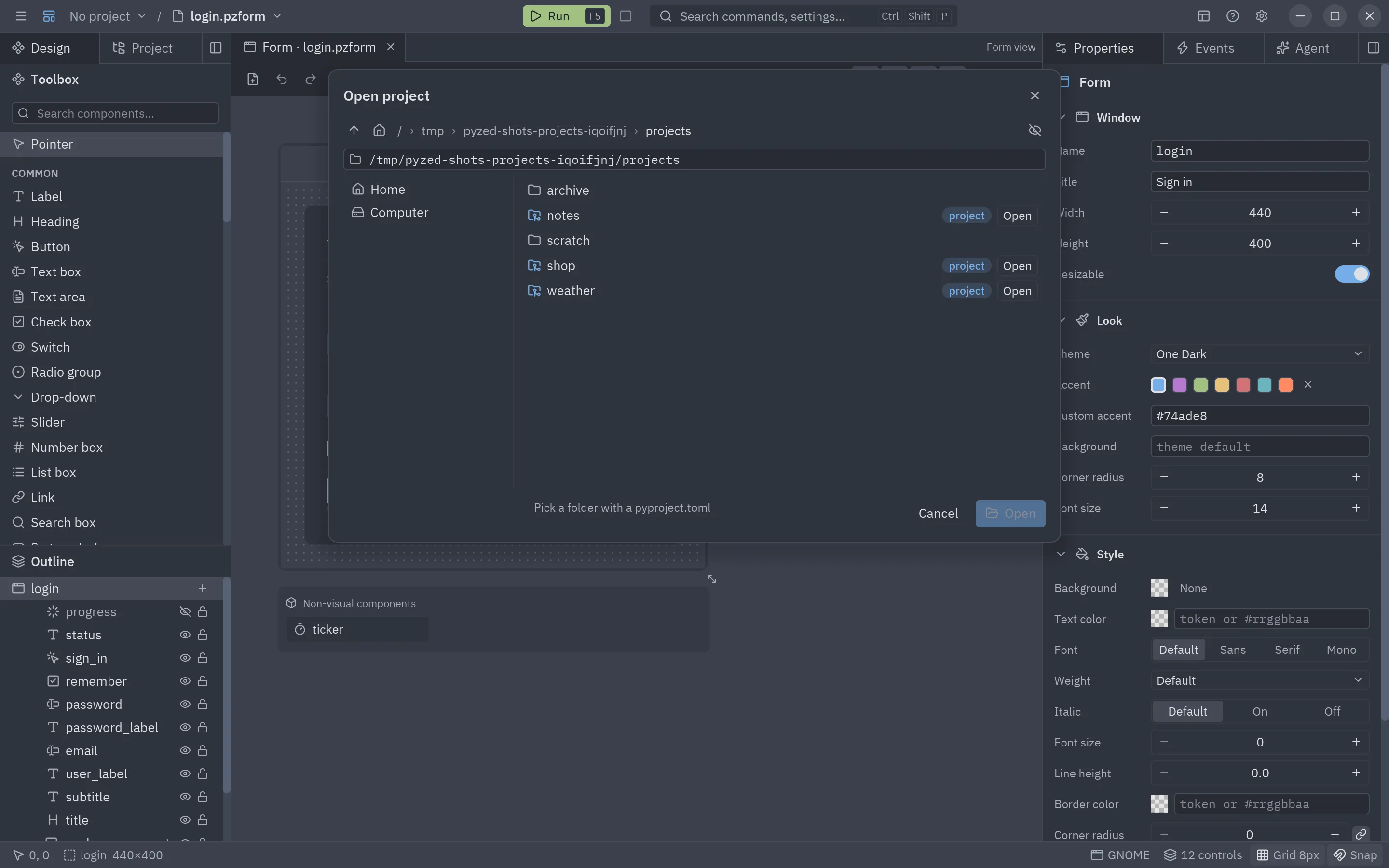Clear the accent color selection
This screenshot has height=868, width=1389.
(x=1307, y=385)
